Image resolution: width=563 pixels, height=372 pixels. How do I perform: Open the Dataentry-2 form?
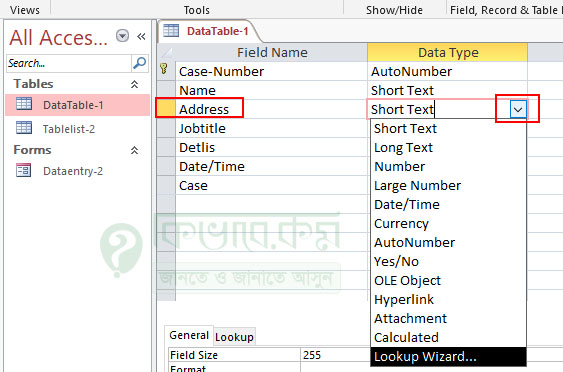[x=73, y=171]
